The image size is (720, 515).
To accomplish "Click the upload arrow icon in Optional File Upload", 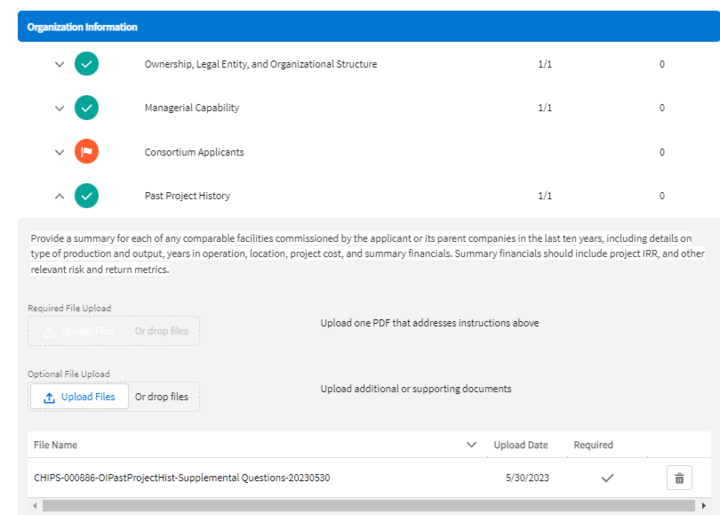I will (x=49, y=397).
